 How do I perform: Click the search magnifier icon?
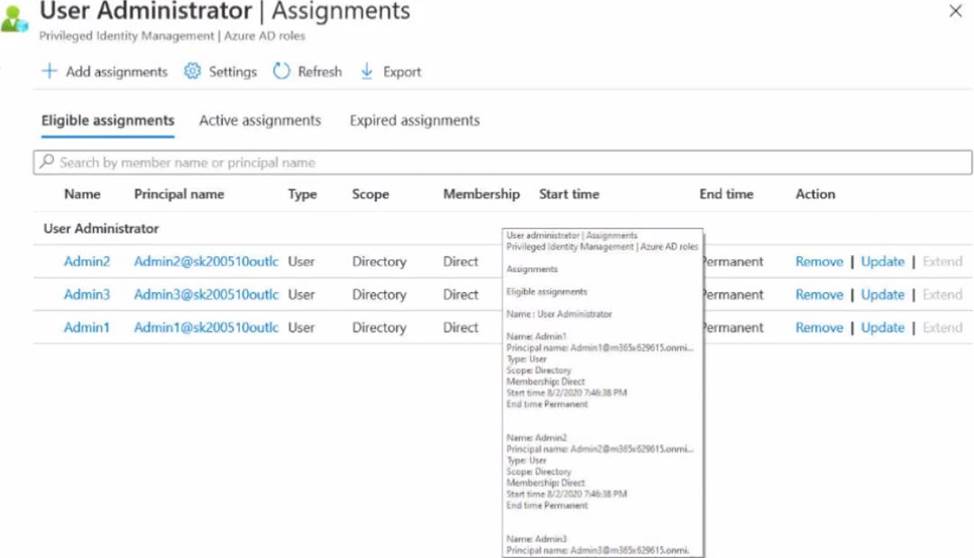click(46, 162)
